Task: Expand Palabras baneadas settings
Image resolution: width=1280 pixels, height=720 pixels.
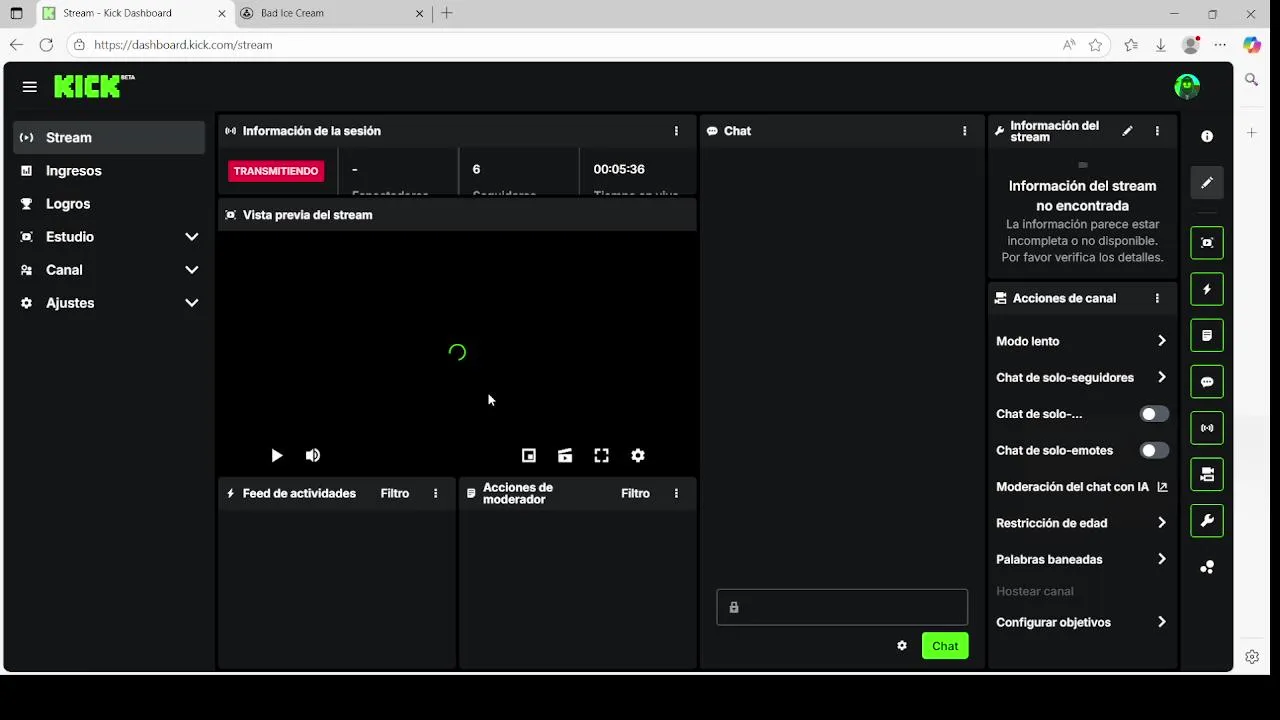Action: coord(1082,560)
